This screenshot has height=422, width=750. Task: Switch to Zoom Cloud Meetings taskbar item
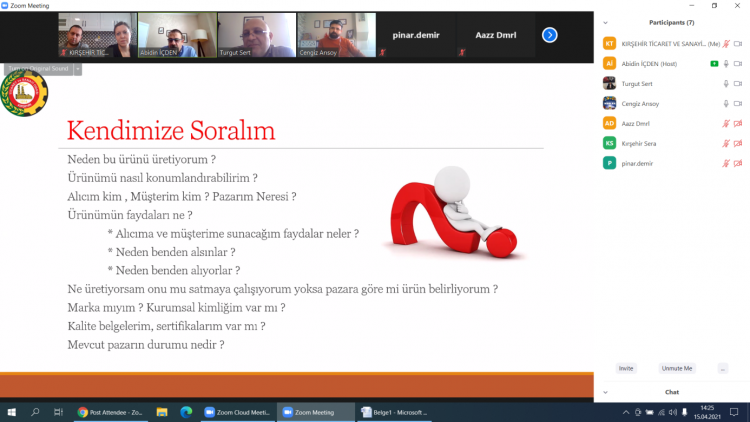237,412
